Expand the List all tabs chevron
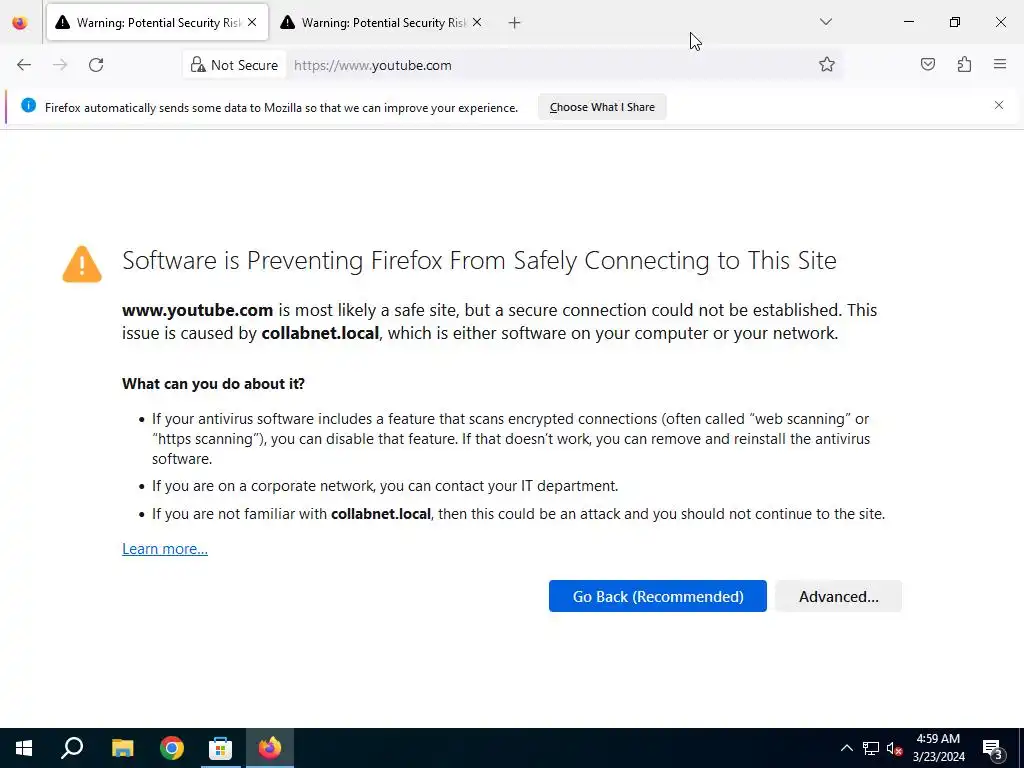This screenshot has height=768, width=1024. coord(825,22)
